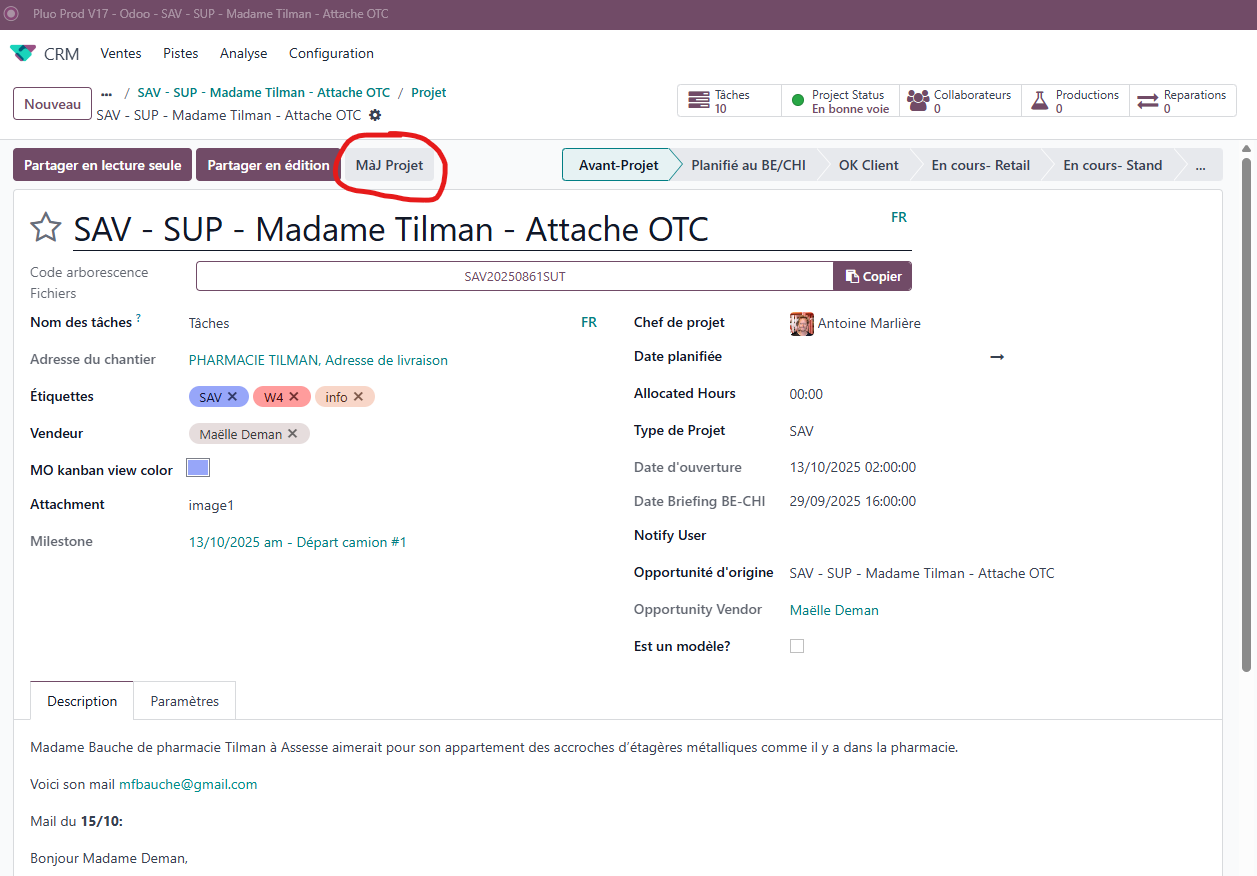The width and height of the screenshot is (1257, 876).
Task: Open the Configuration menu
Action: click(x=331, y=54)
